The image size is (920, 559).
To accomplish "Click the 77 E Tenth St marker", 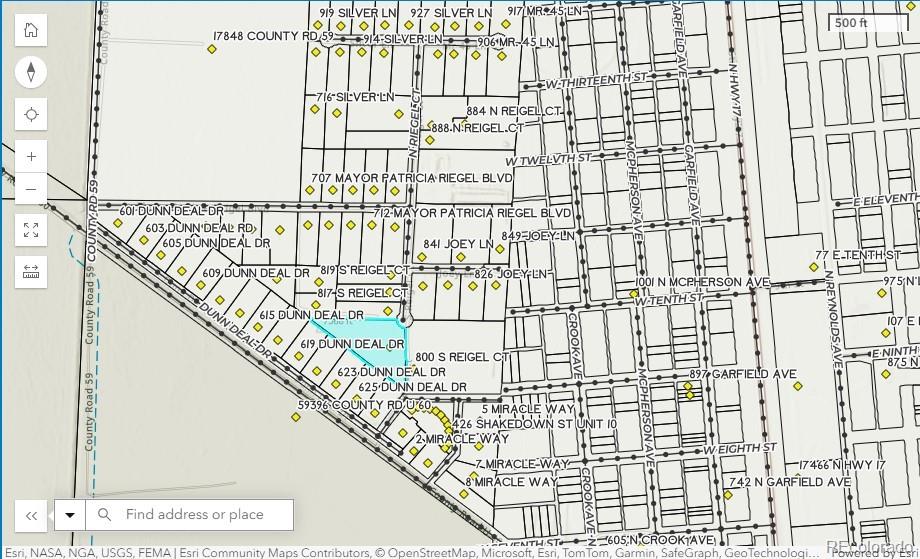I will click(813, 267).
